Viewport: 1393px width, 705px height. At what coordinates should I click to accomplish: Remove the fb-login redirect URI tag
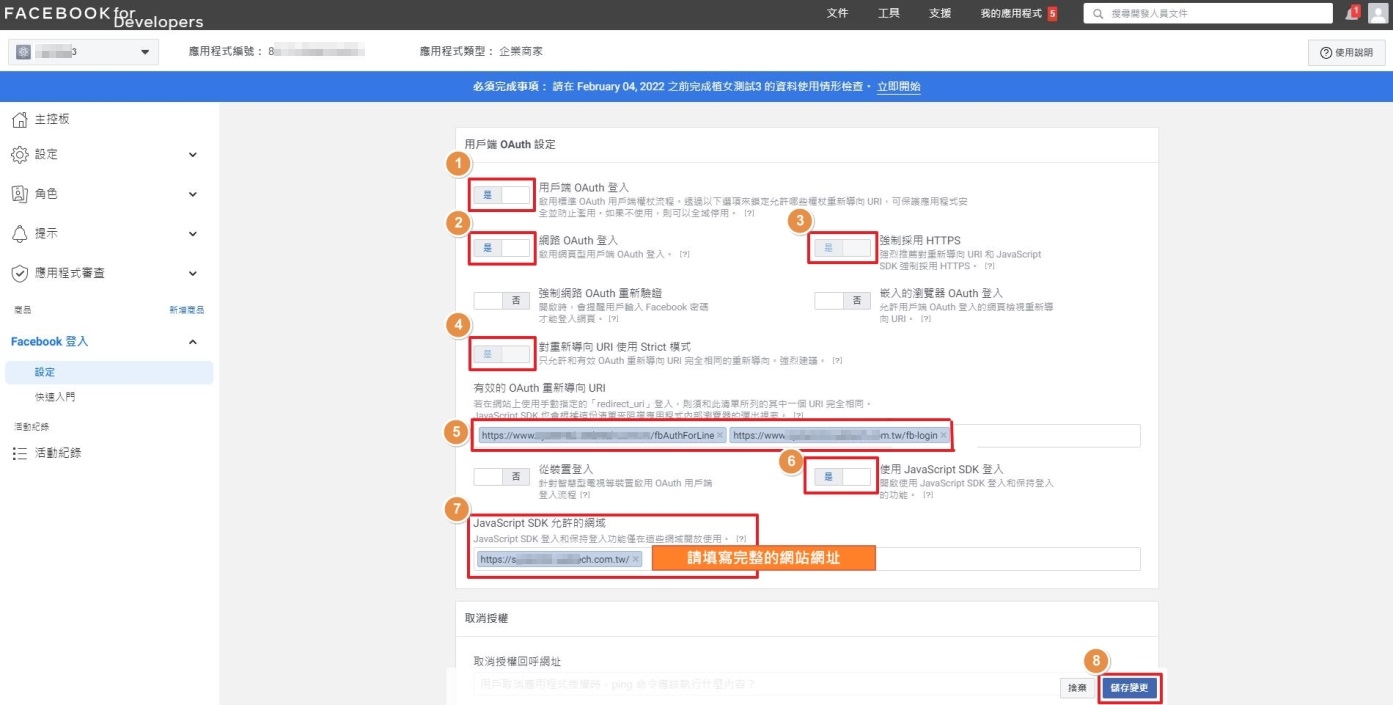943,436
